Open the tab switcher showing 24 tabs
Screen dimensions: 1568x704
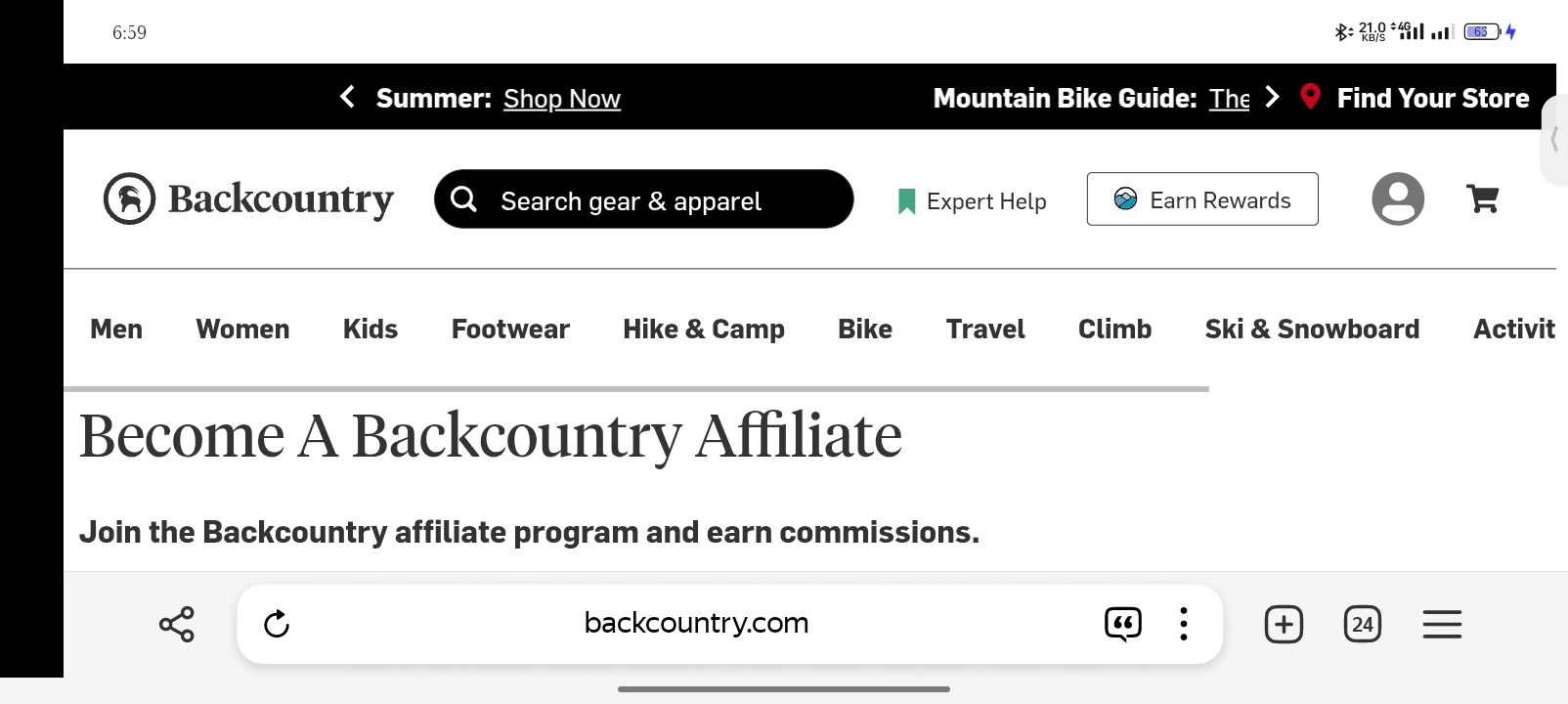(x=1363, y=624)
